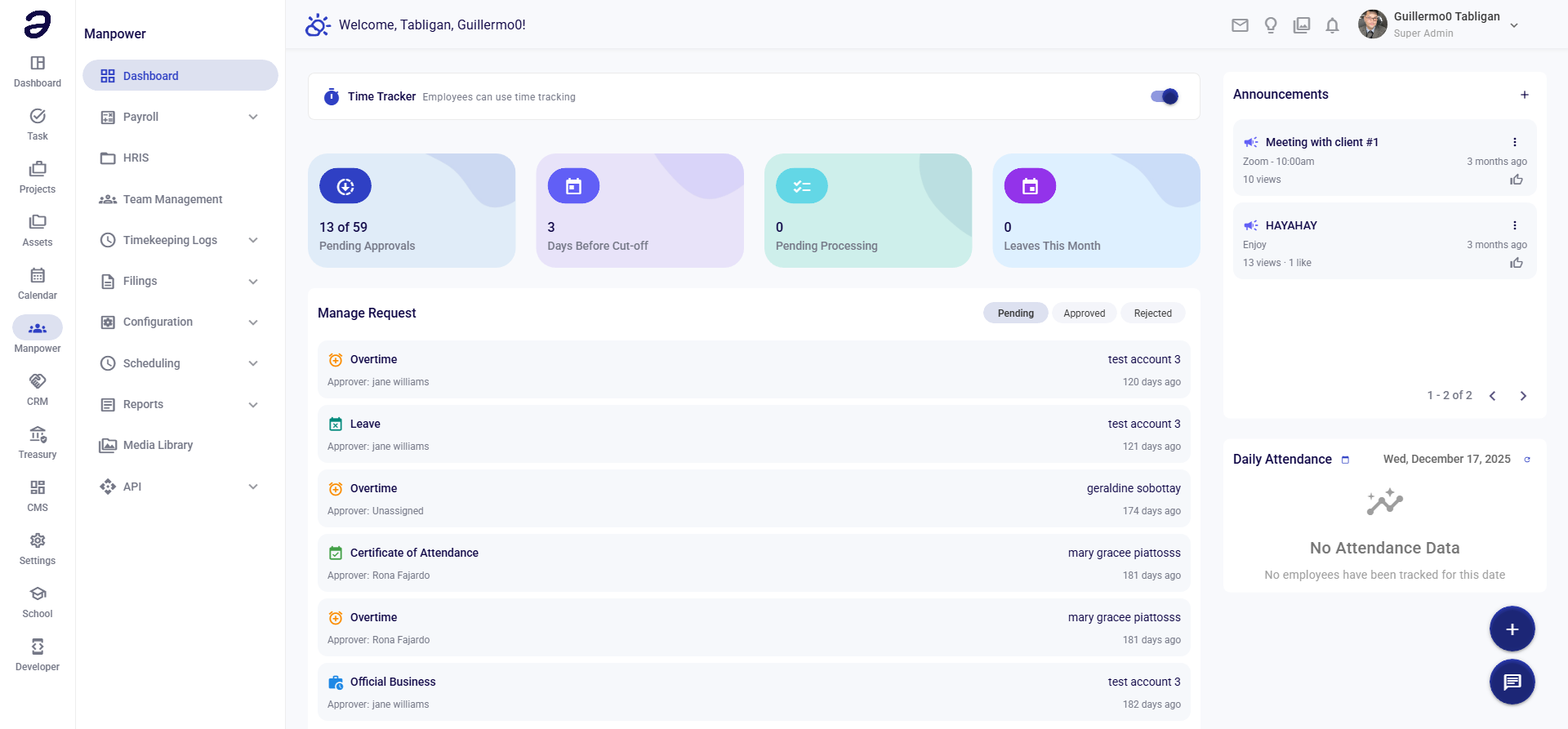Click the app logo at top left
This screenshot has width=1568, height=729.
click(38, 24)
